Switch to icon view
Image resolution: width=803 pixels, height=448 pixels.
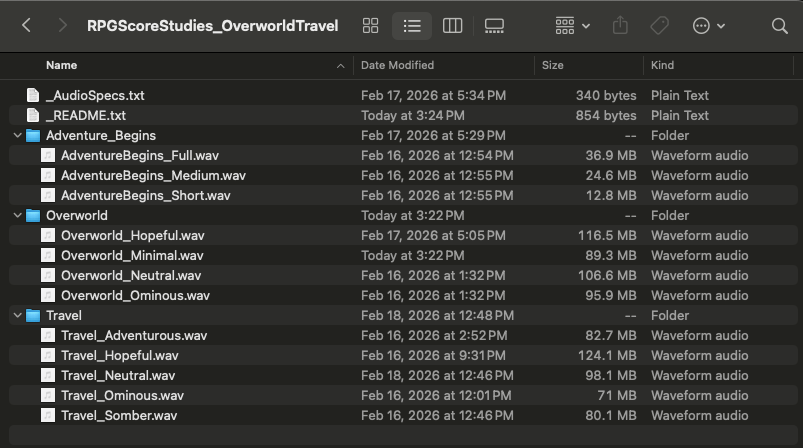pos(370,26)
